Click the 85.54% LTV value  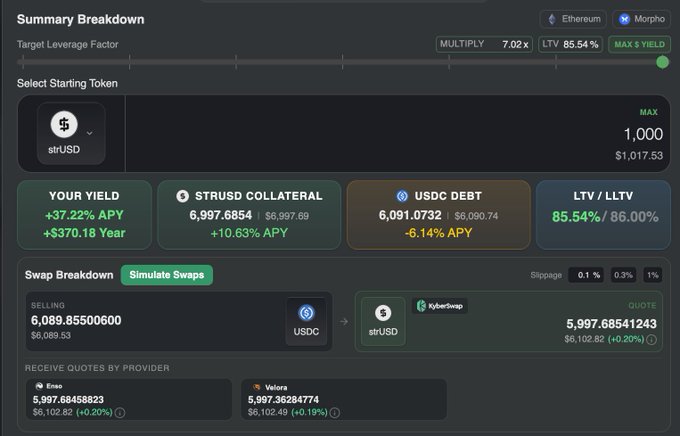576,216
